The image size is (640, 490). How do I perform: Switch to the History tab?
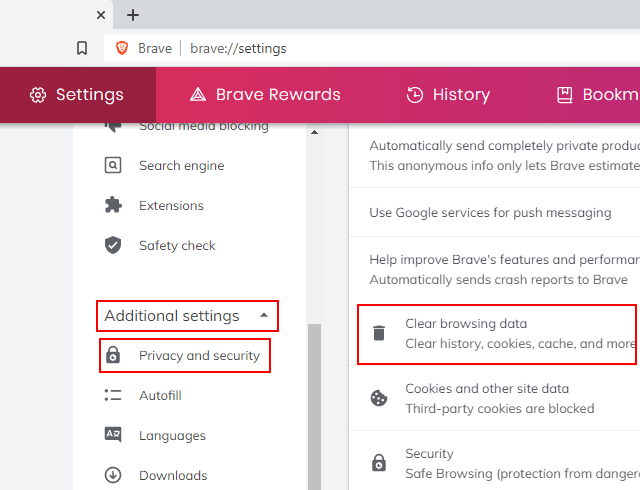[448, 95]
